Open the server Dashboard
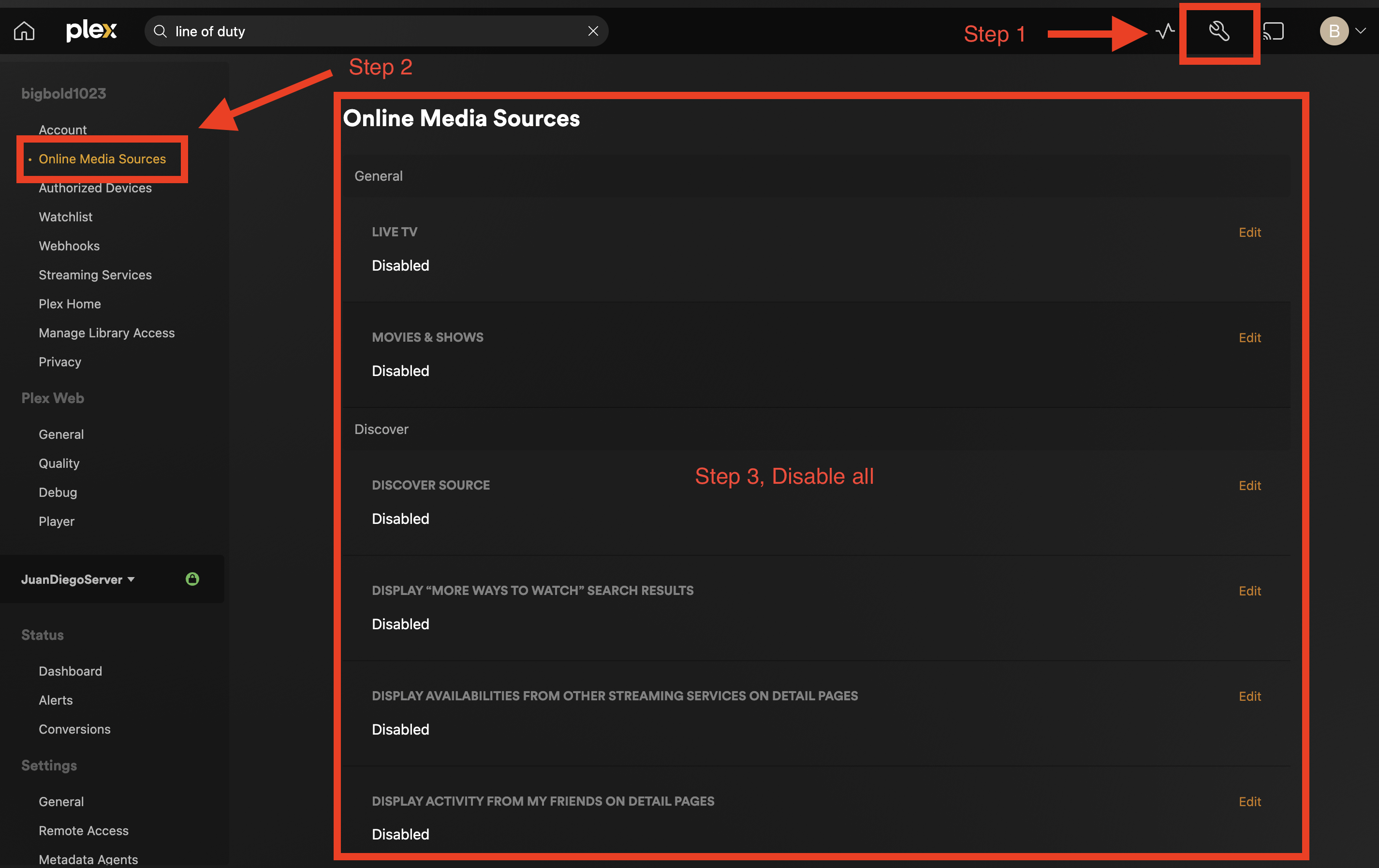Viewport: 1379px width, 868px height. tap(71, 671)
